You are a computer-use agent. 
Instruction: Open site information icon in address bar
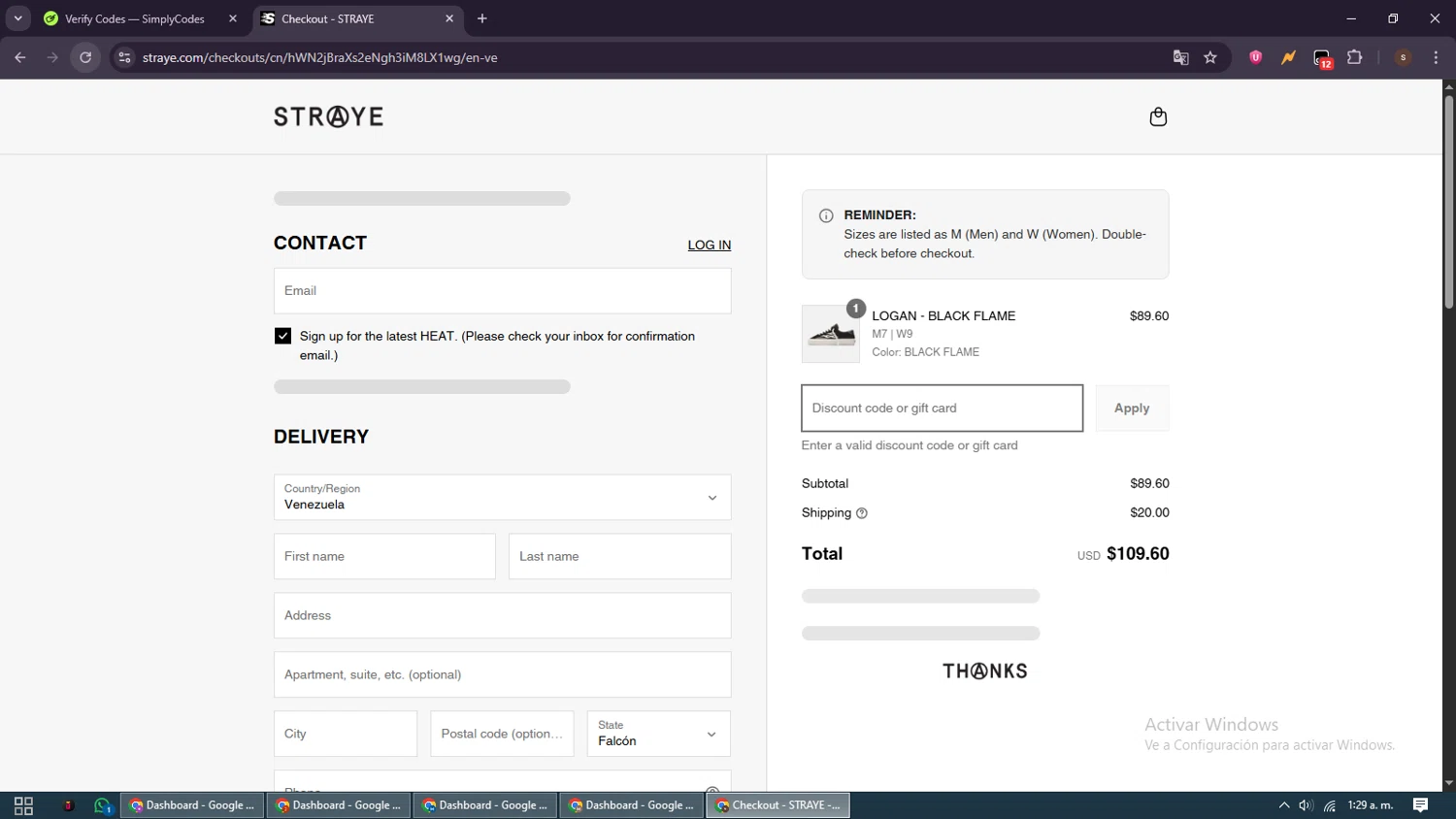click(124, 57)
